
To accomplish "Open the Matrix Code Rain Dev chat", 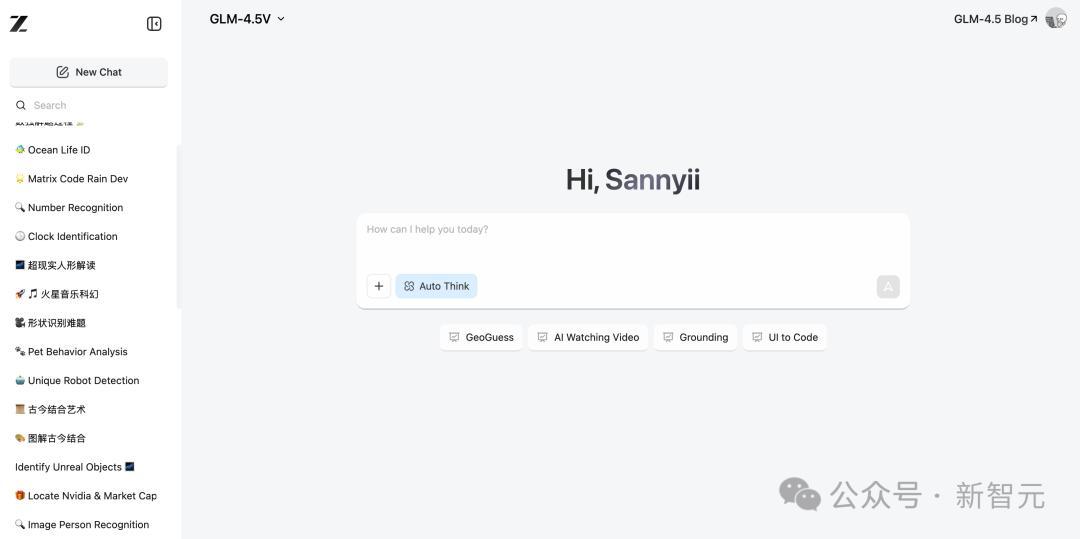I will point(78,179).
